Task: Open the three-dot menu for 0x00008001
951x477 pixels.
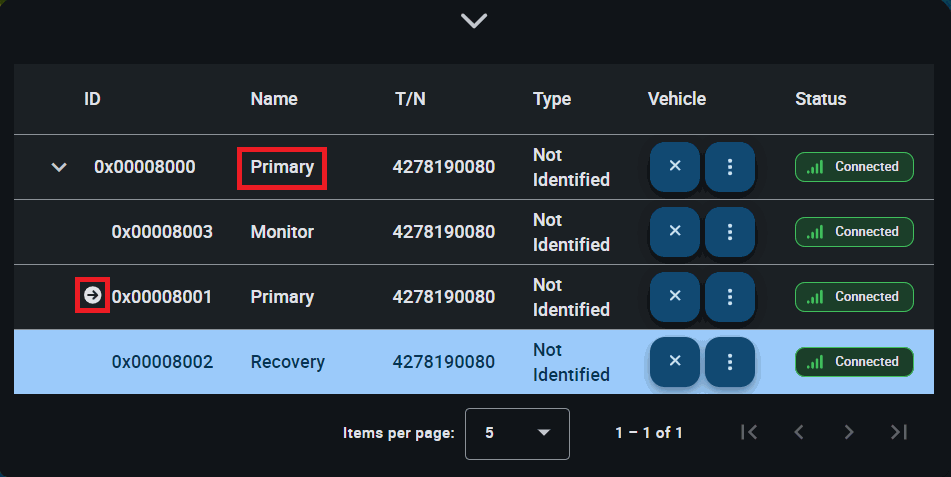Action: point(730,296)
